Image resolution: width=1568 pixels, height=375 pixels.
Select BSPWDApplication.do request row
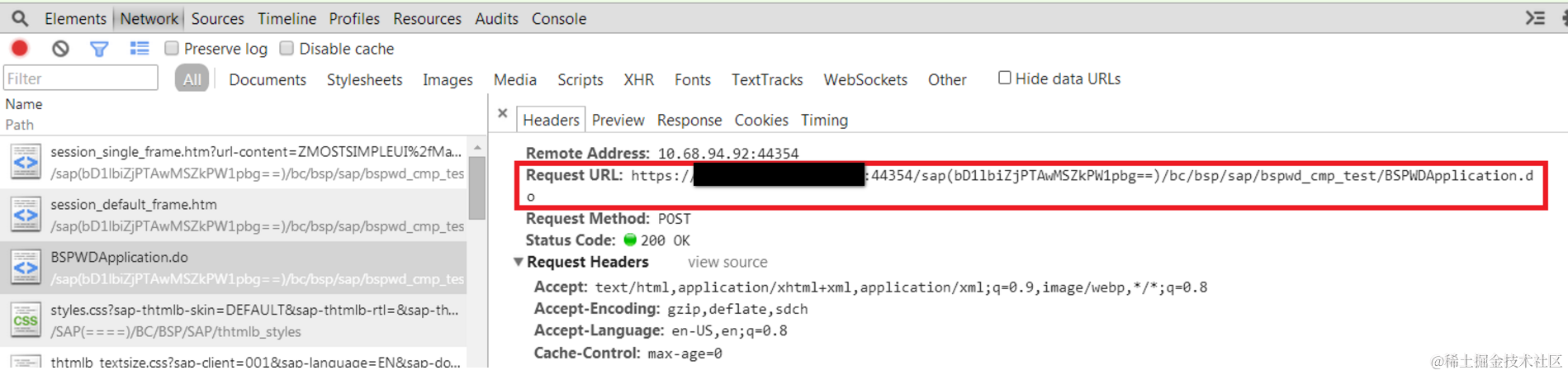point(233,268)
